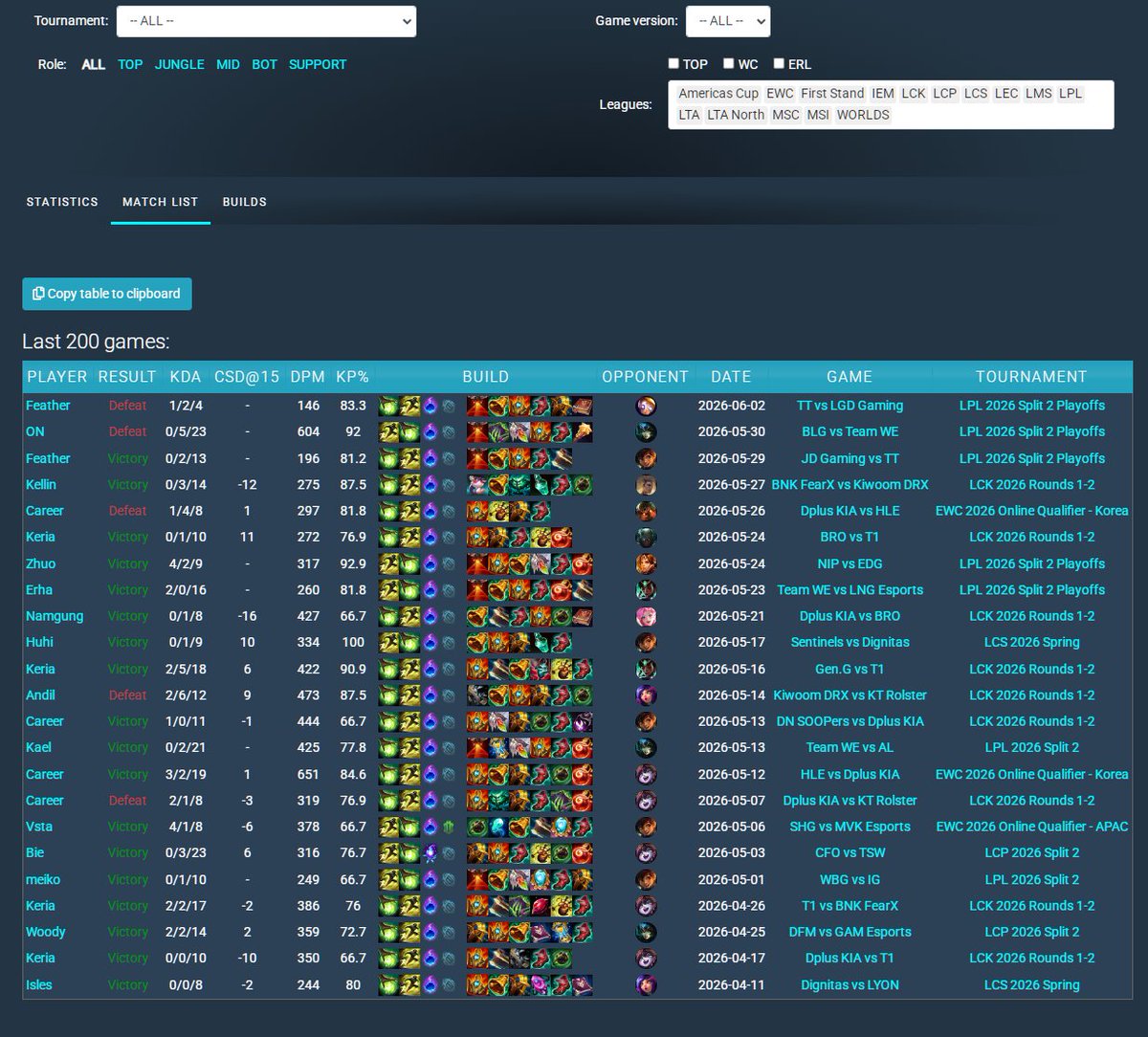Sort table by the DPM column header

308,377
